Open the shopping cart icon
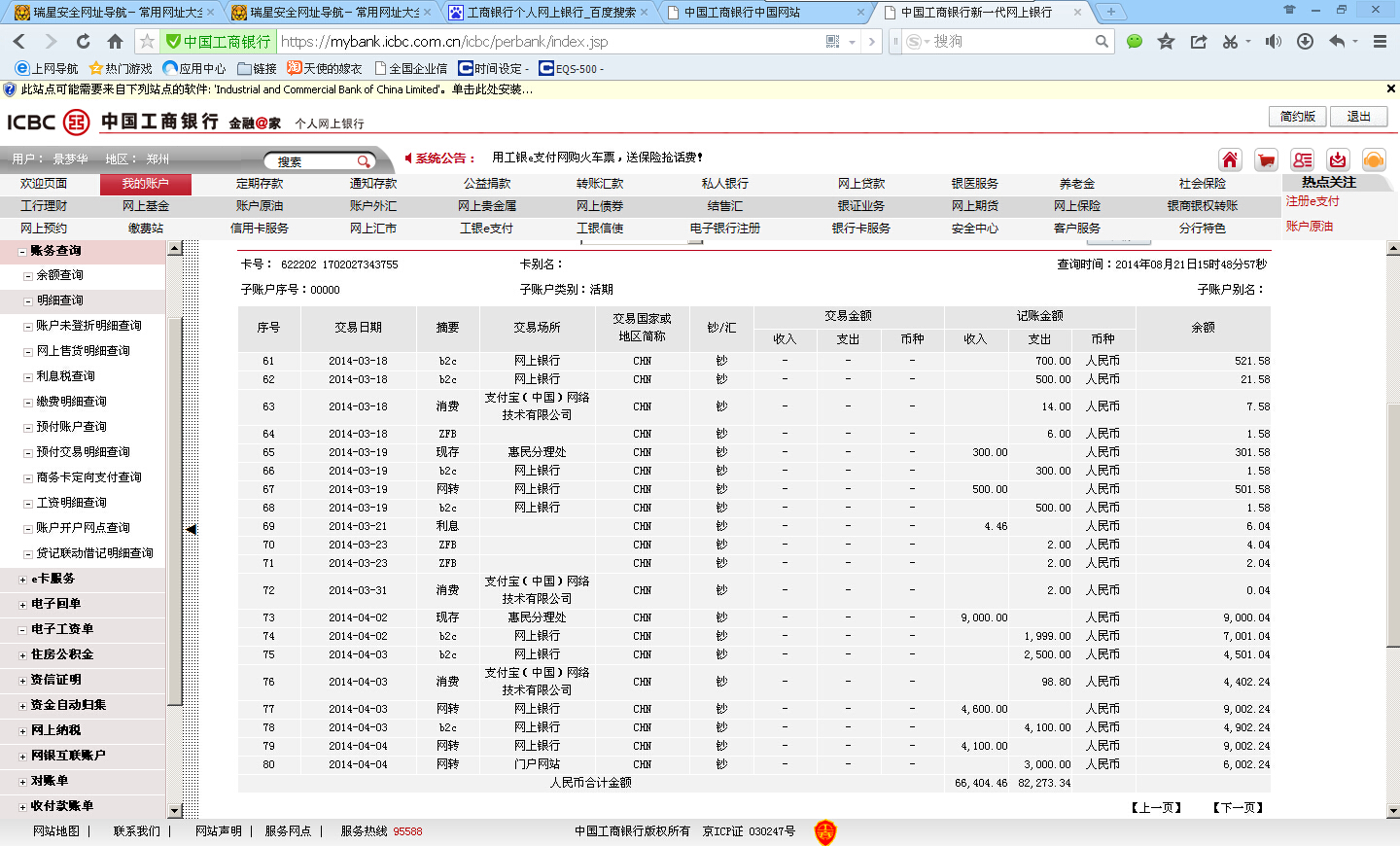Screen dimensions: 1400x846 (1266, 160)
